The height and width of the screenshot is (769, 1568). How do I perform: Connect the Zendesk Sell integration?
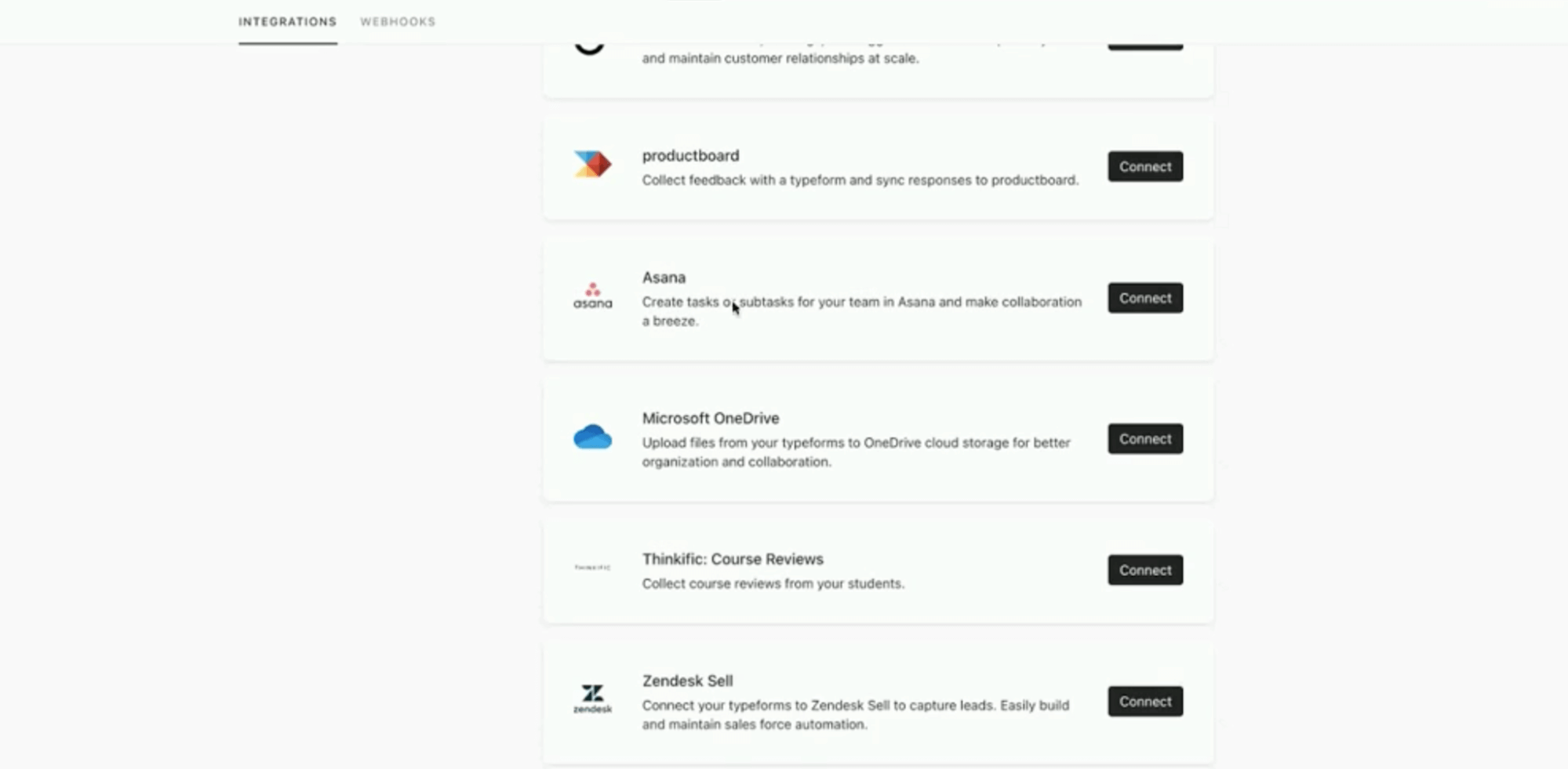[x=1145, y=702]
